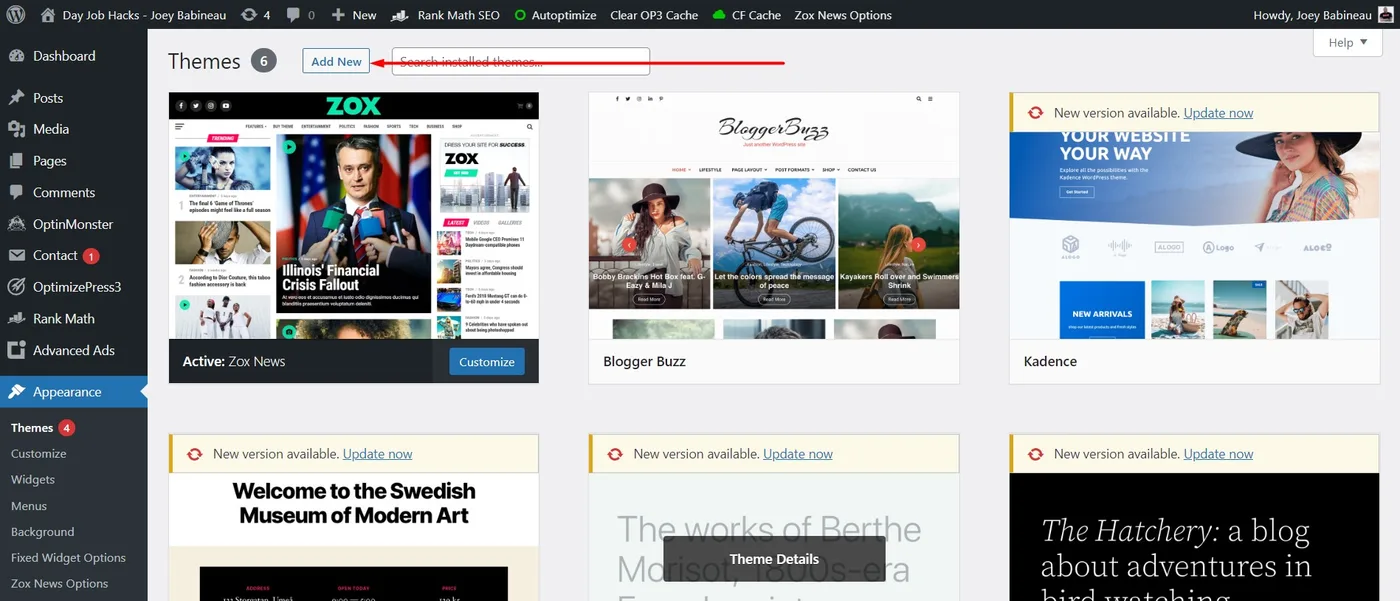Click the Customize button for Zox News
1400x601 pixels.
tap(487, 362)
